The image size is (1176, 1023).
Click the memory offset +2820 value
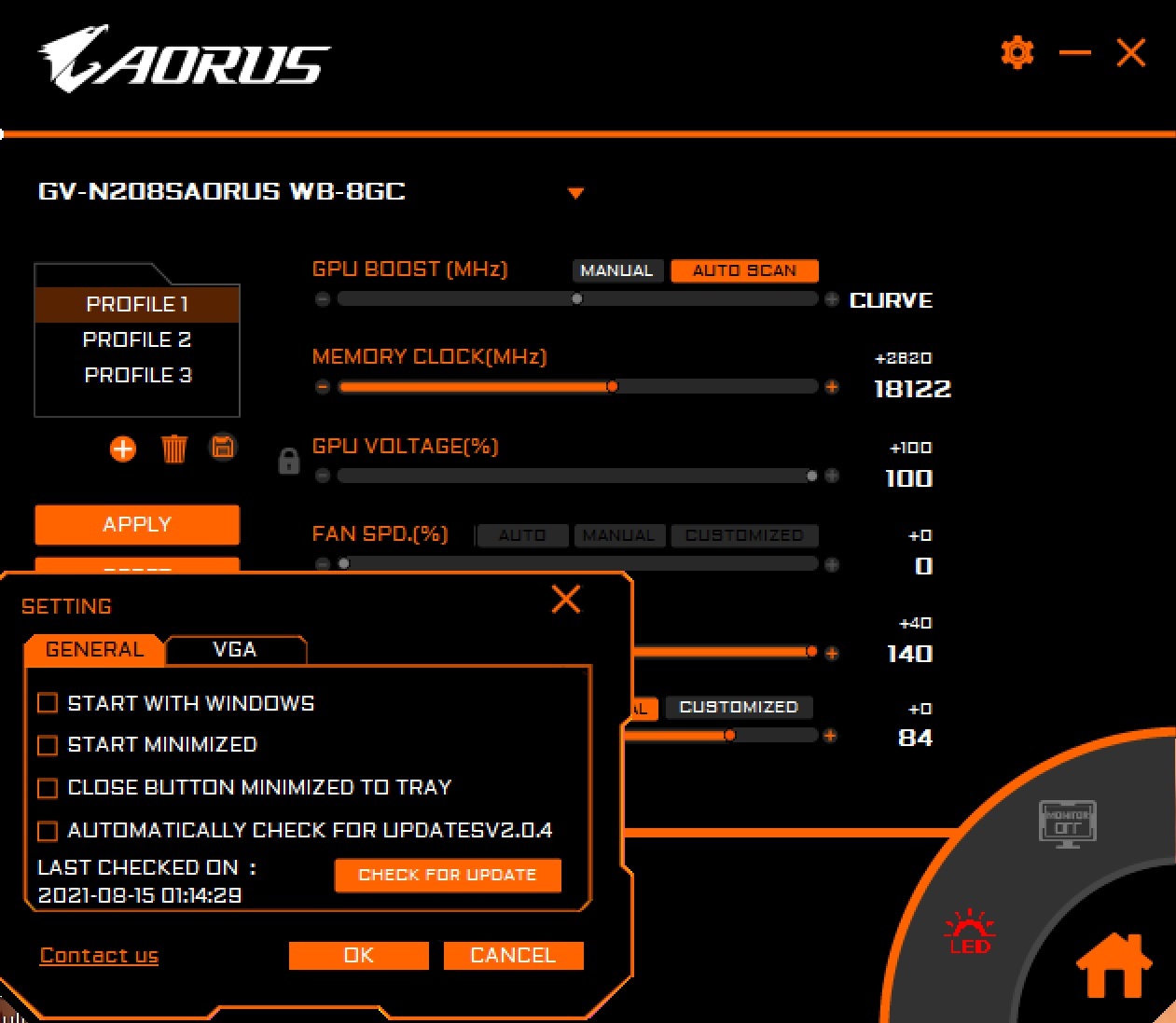coord(904,358)
